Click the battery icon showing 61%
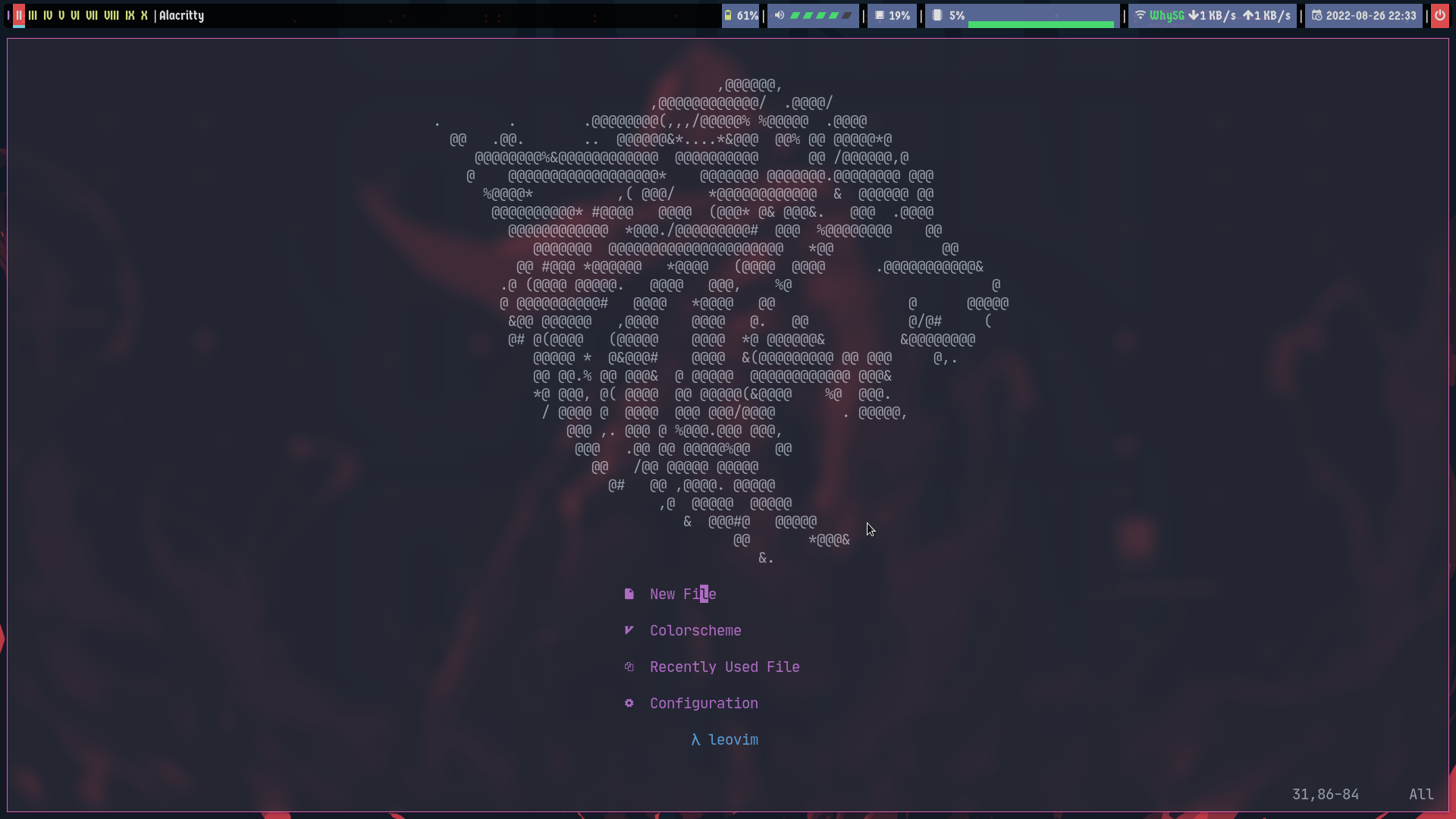The image size is (1456, 819). (x=728, y=15)
